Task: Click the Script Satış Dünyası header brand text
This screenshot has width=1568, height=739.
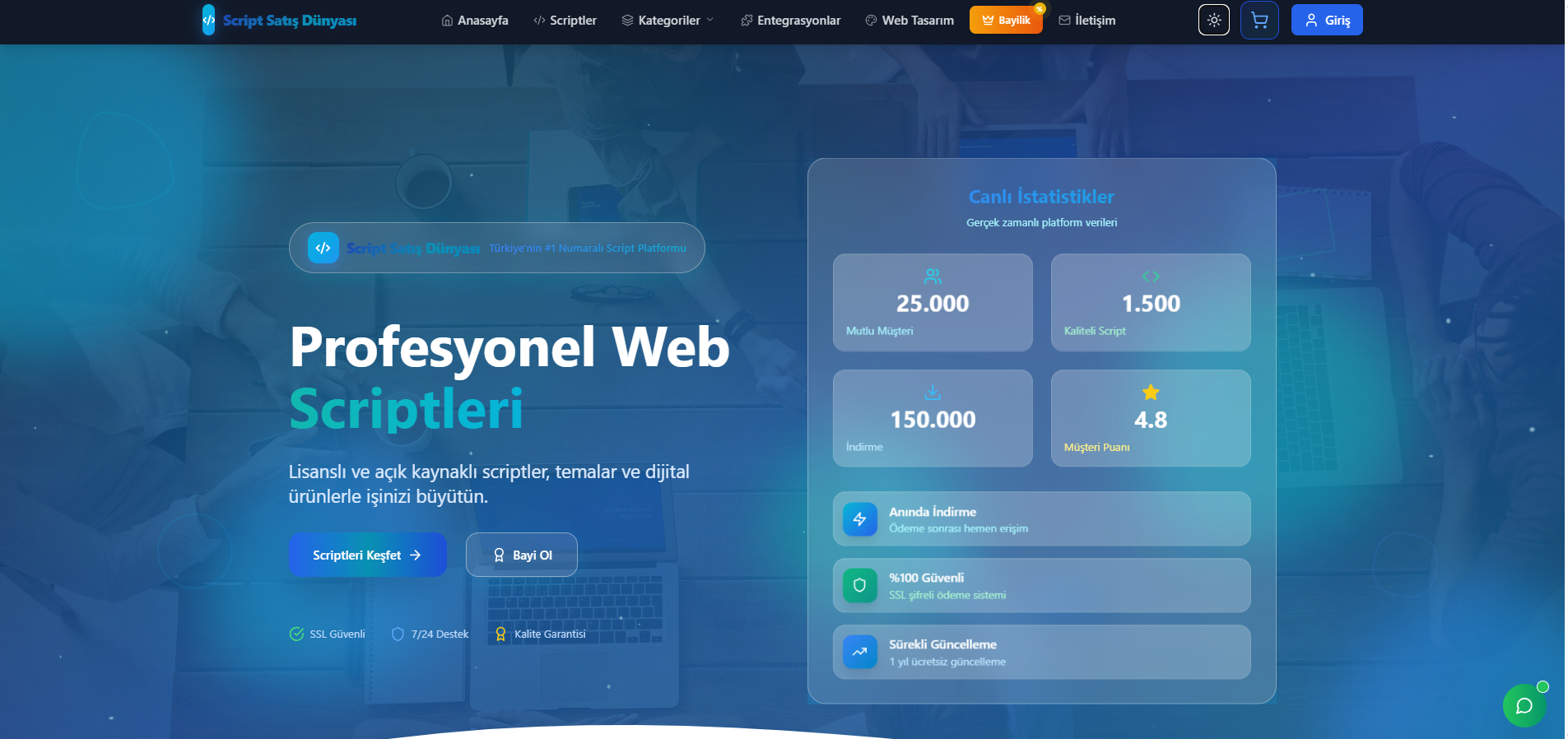Action: [290, 21]
